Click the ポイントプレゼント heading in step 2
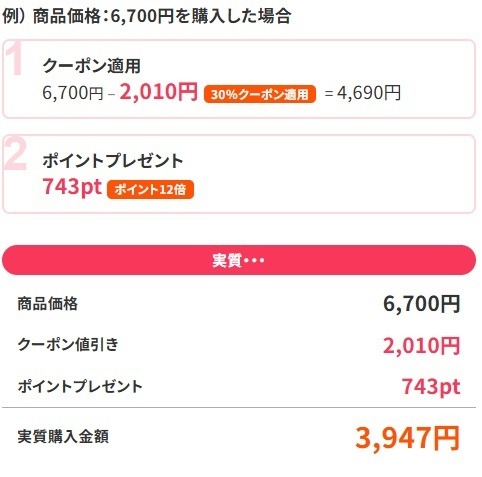 coord(113,161)
